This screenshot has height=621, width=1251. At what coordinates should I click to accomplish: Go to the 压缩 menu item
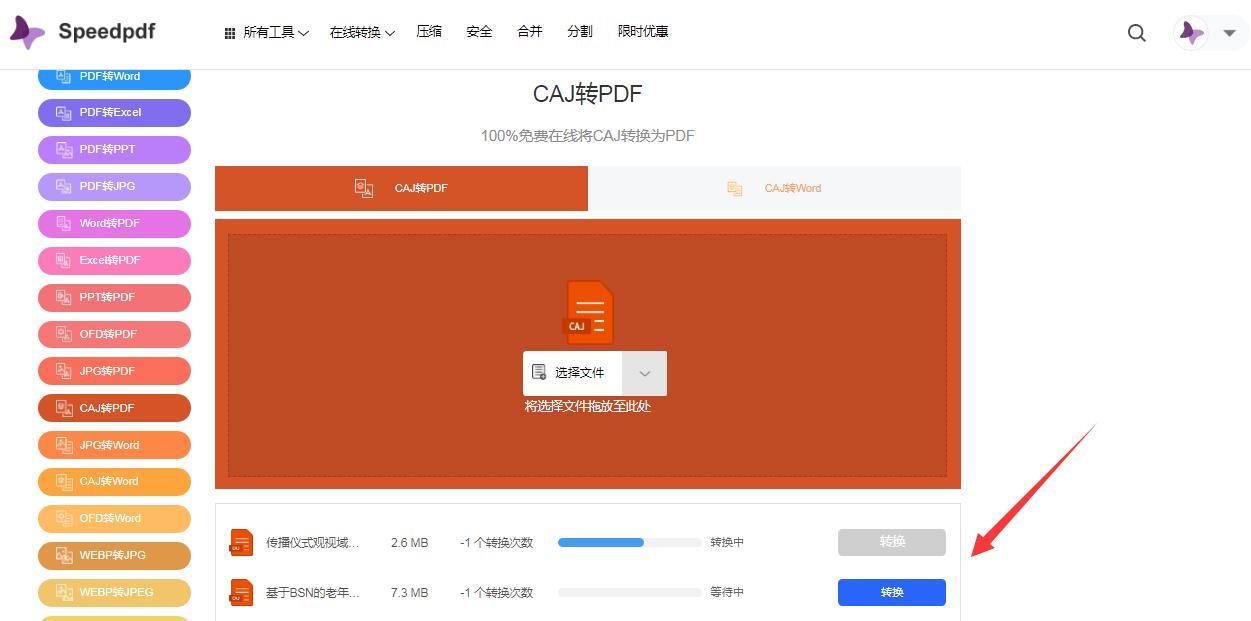[429, 32]
